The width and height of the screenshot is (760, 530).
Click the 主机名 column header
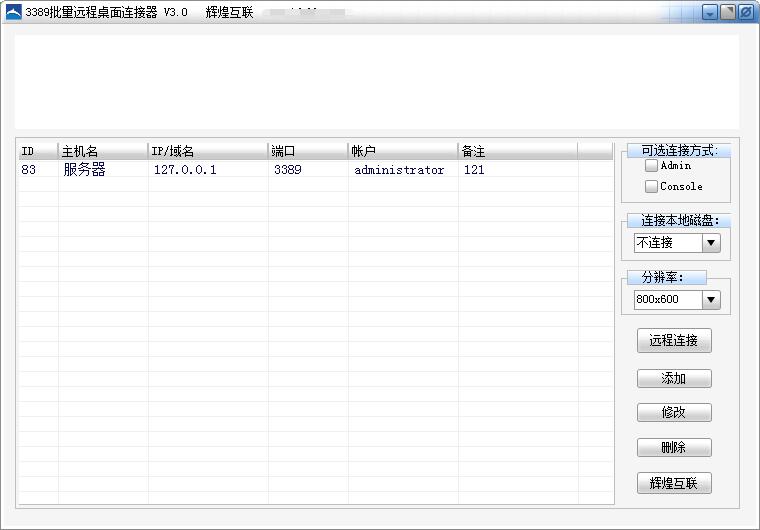point(103,151)
